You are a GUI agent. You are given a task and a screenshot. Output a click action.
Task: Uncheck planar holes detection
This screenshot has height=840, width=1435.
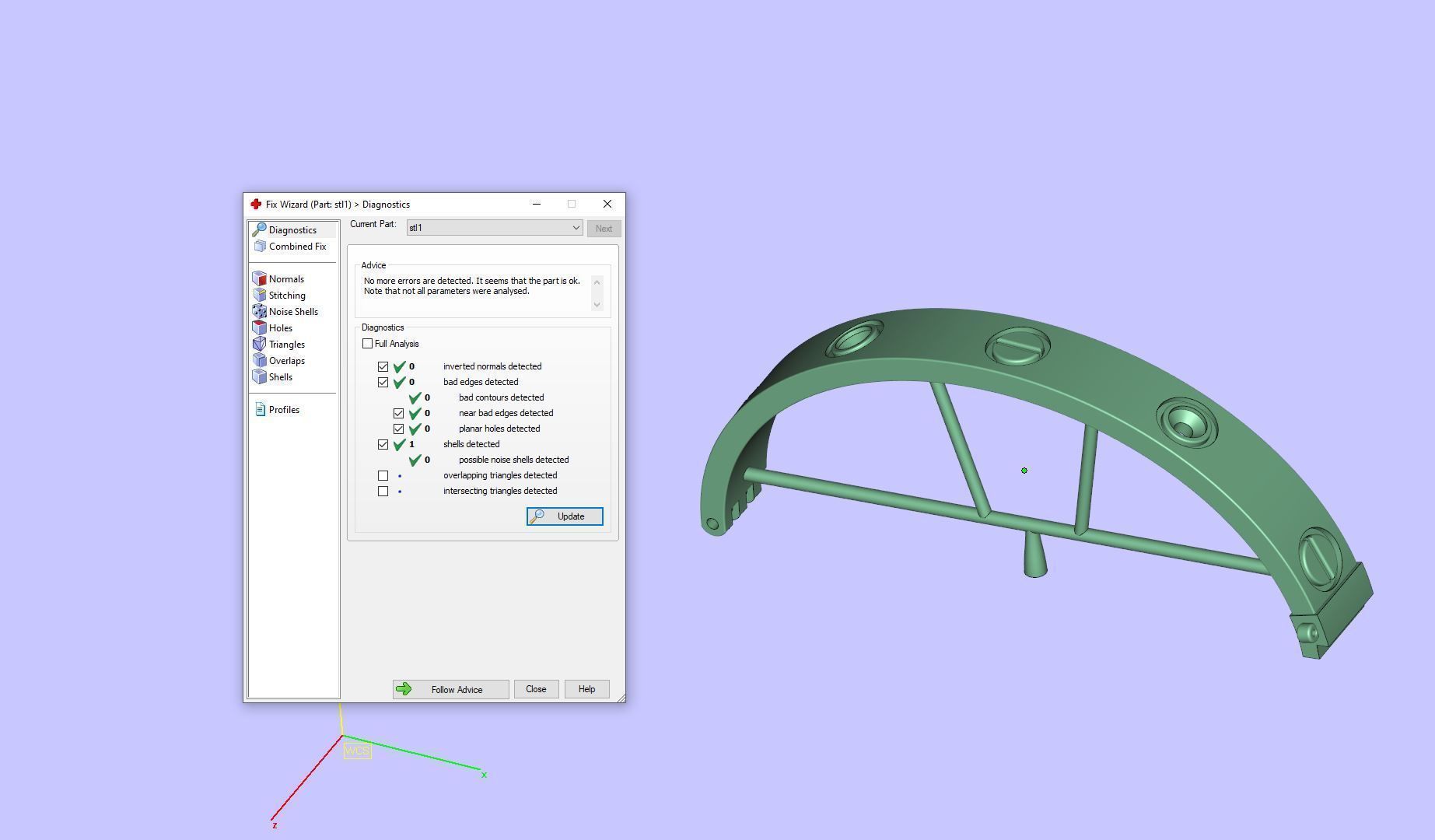click(398, 429)
